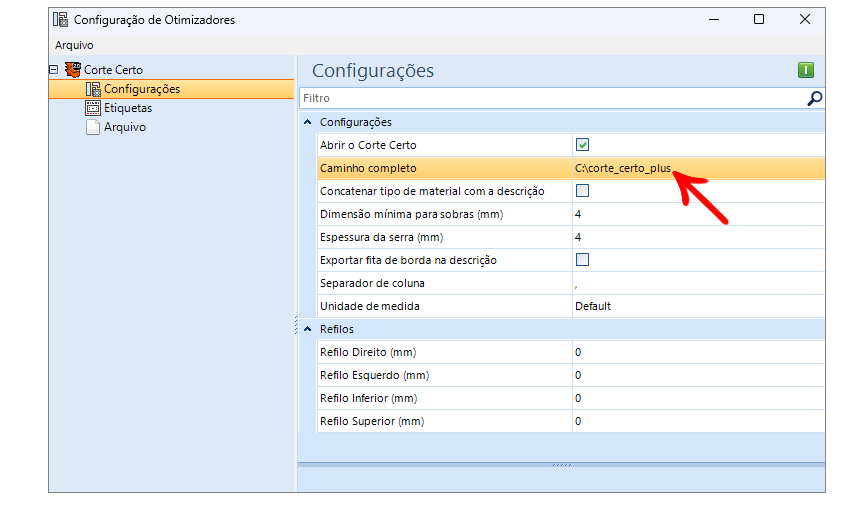846x518 pixels.
Task: Click the Configurações tree node icon
Action: click(93, 89)
